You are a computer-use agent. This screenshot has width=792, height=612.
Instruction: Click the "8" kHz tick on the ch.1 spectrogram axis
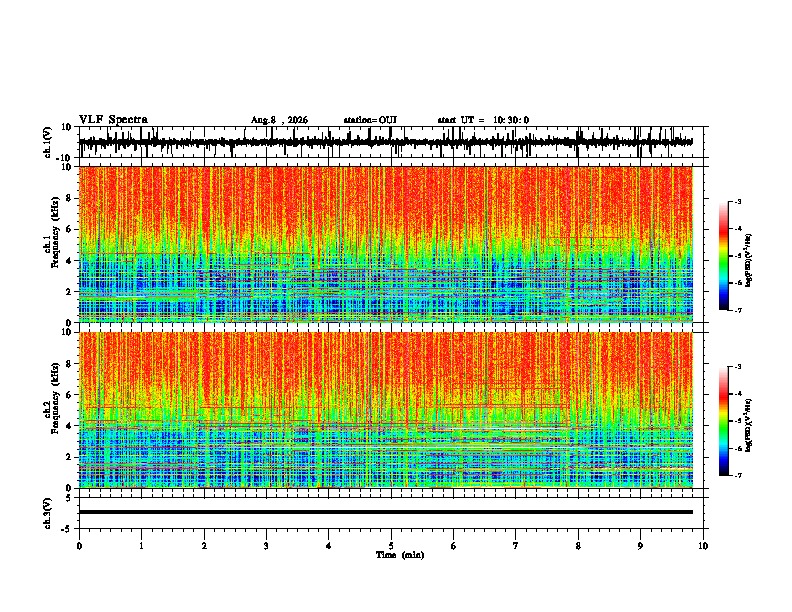point(69,198)
